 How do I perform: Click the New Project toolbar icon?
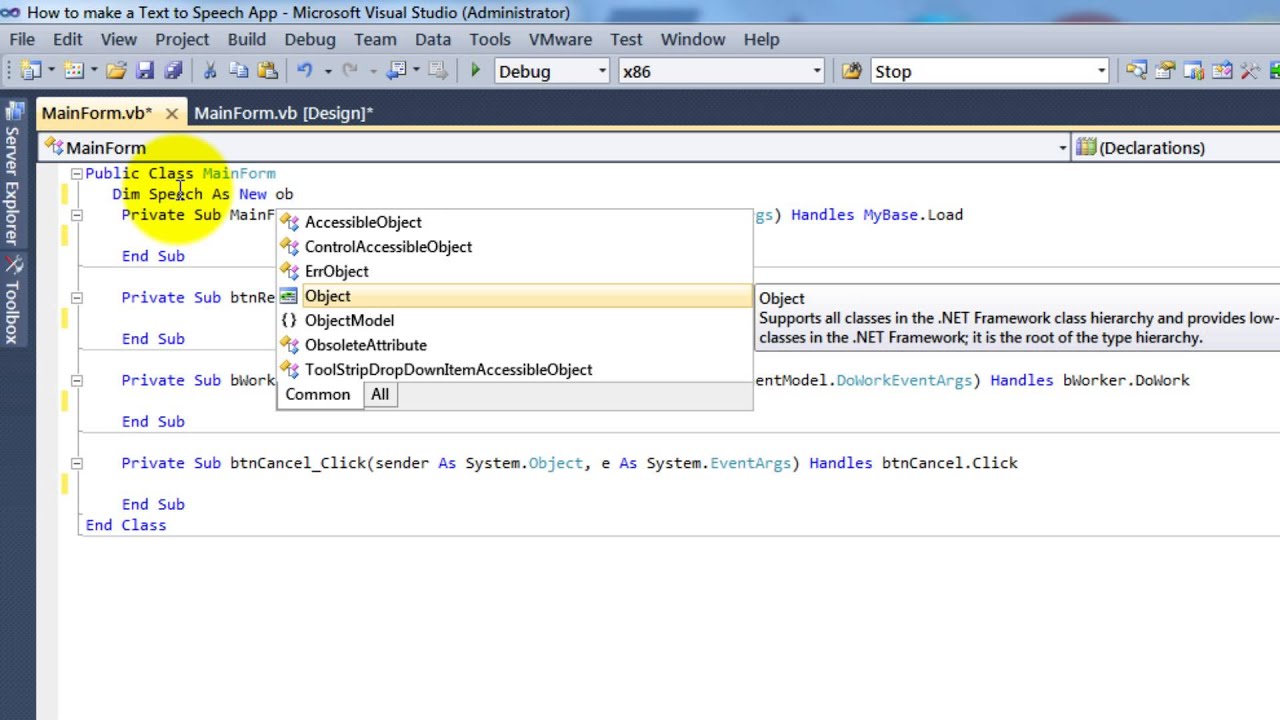(31, 71)
